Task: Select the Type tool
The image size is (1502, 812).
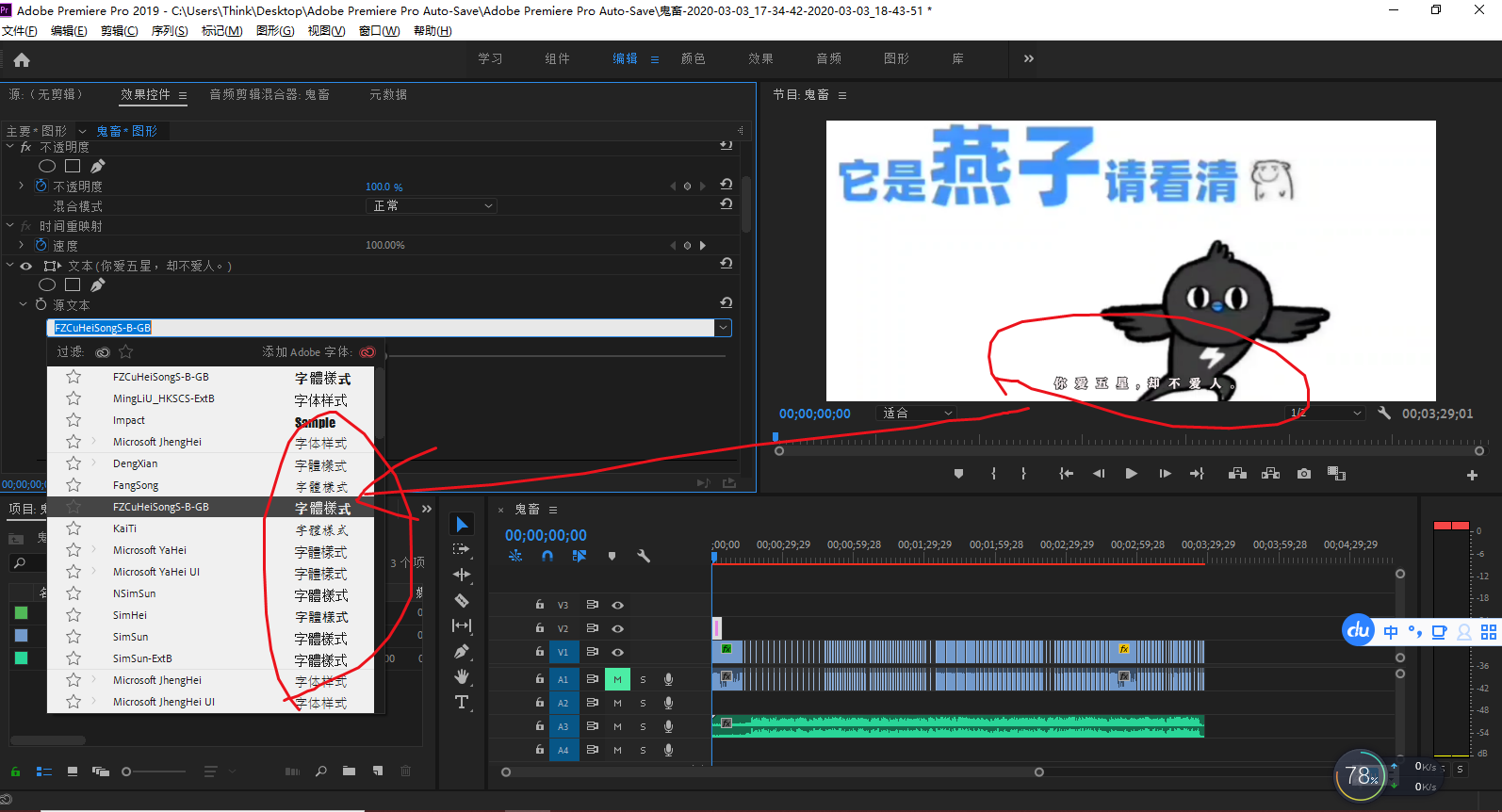Action: (x=462, y=702)
